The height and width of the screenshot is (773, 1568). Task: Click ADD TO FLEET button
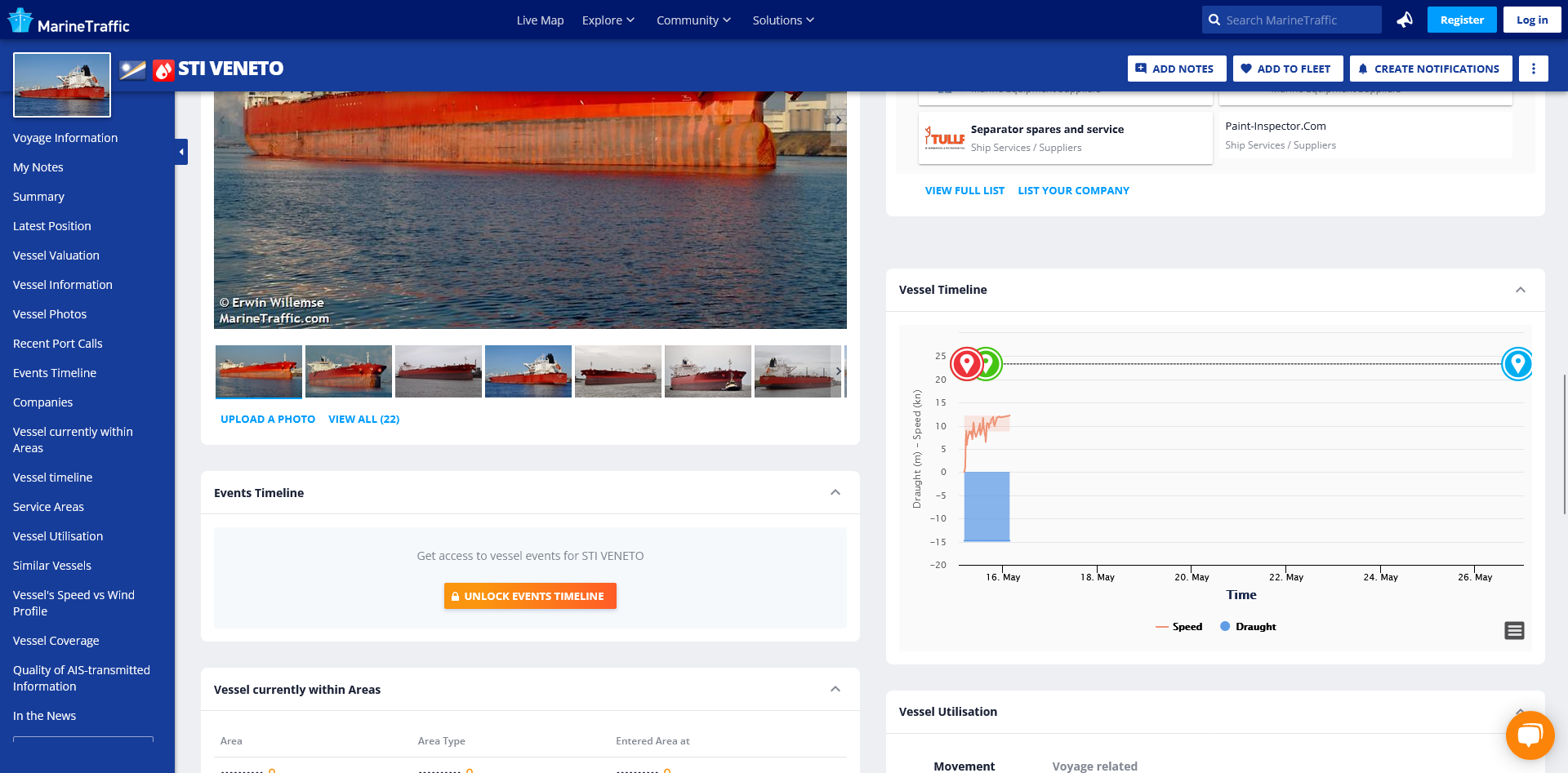tap(1288, 69)
